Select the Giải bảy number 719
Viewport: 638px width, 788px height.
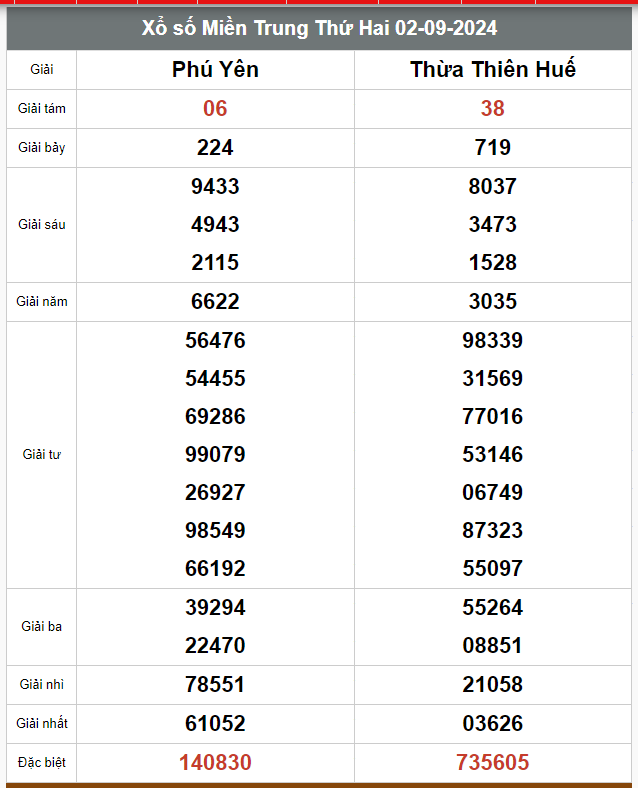492,148
